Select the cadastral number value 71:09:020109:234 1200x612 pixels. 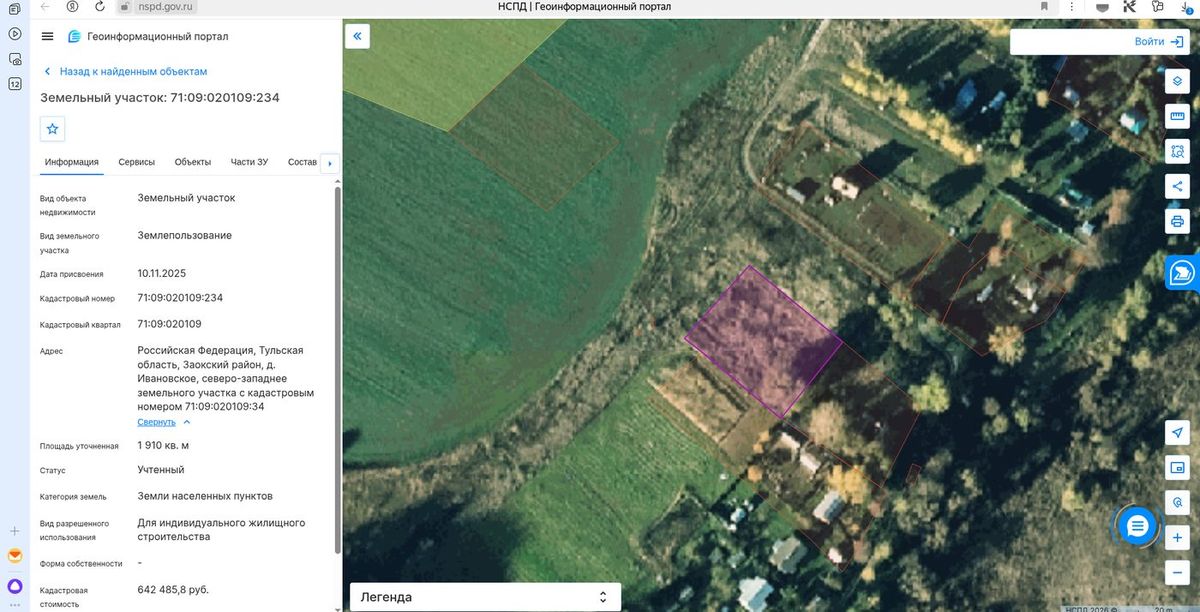click(x=180, y=298)
